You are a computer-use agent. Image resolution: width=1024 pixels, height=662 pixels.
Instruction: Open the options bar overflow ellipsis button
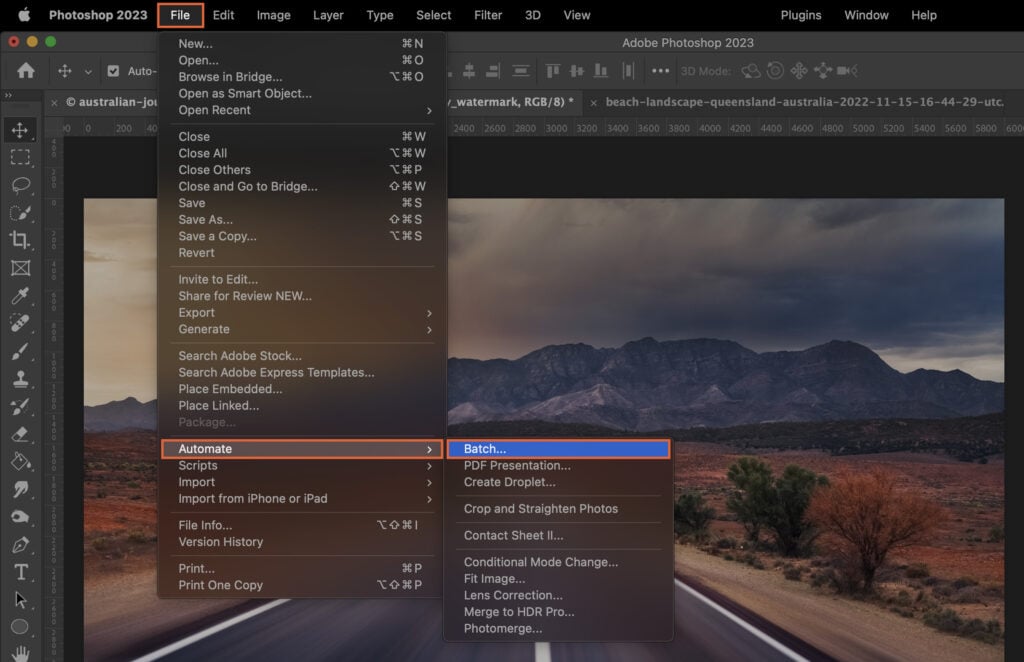point(660,71)
